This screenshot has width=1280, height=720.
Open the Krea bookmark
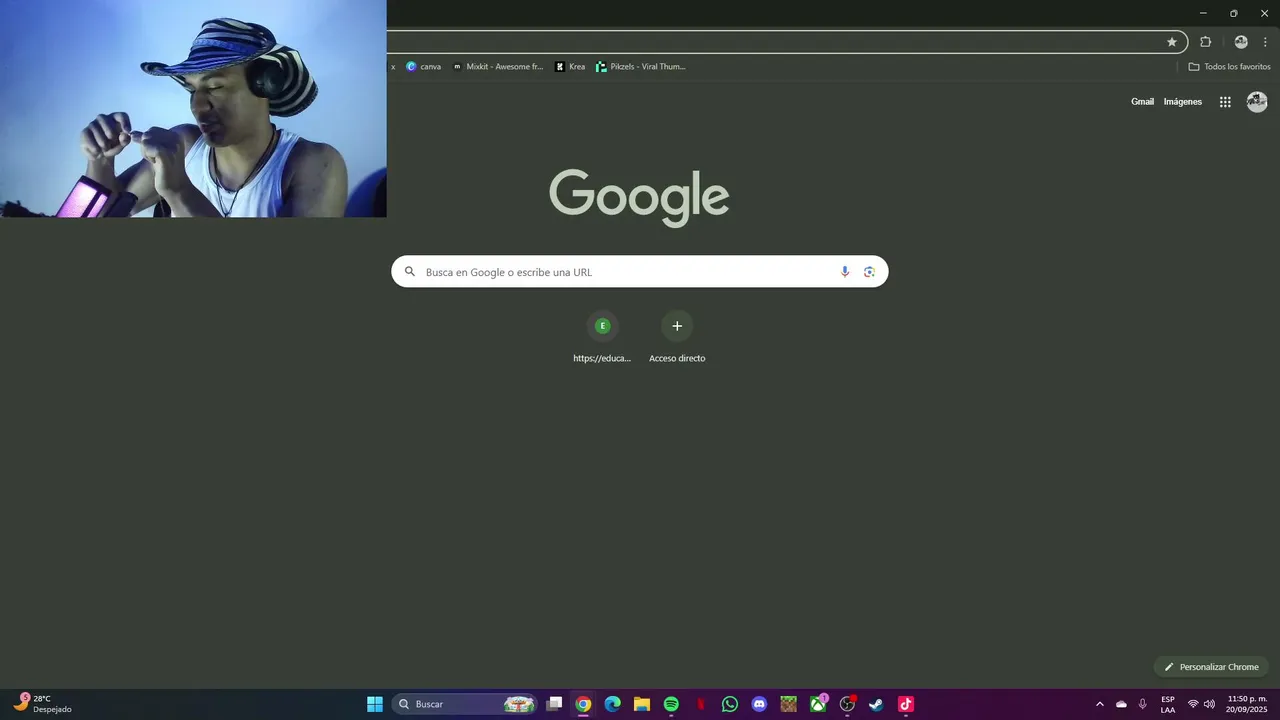point(570,67)
